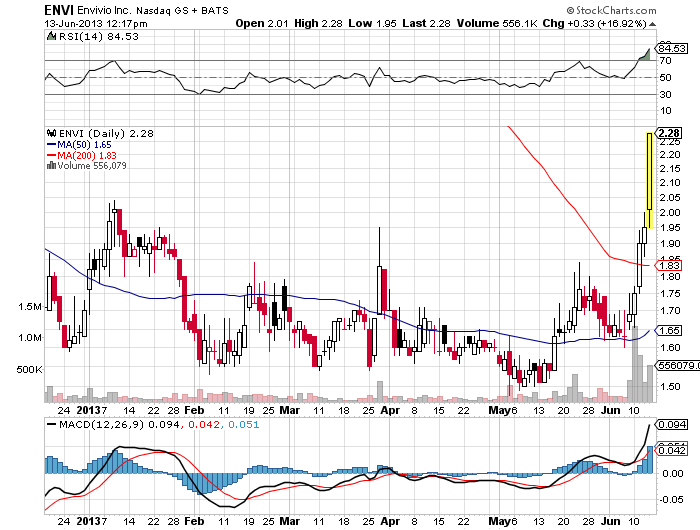The image size is (700, 530).
Task: Click the 0.00 zero line label on MACD axis
Action: [672, 473]
